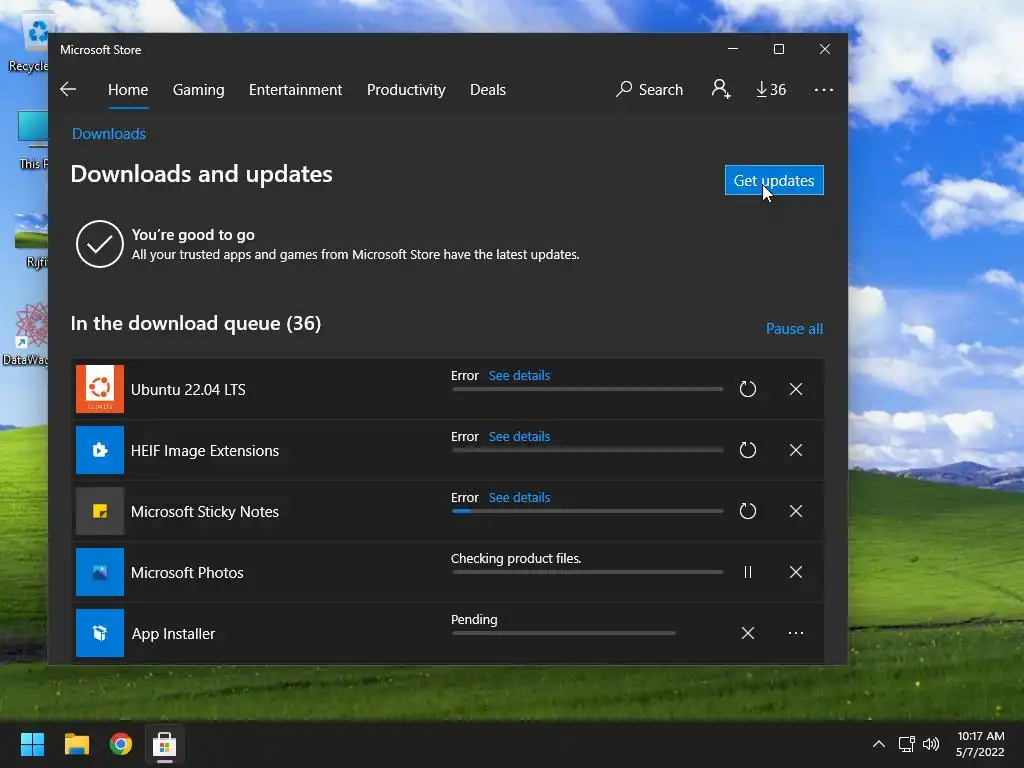Open File Explorer from the taskbar

[76, 744]
